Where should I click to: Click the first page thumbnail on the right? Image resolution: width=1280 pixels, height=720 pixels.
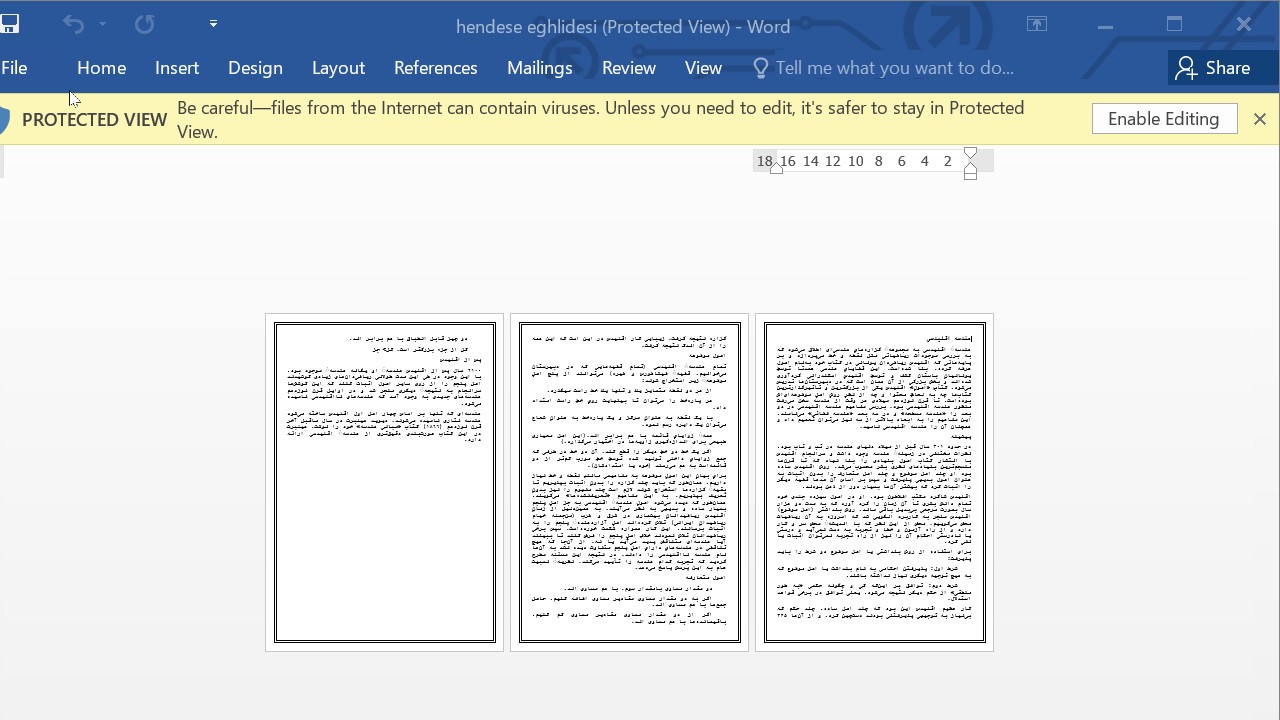[x=874, y=482]
